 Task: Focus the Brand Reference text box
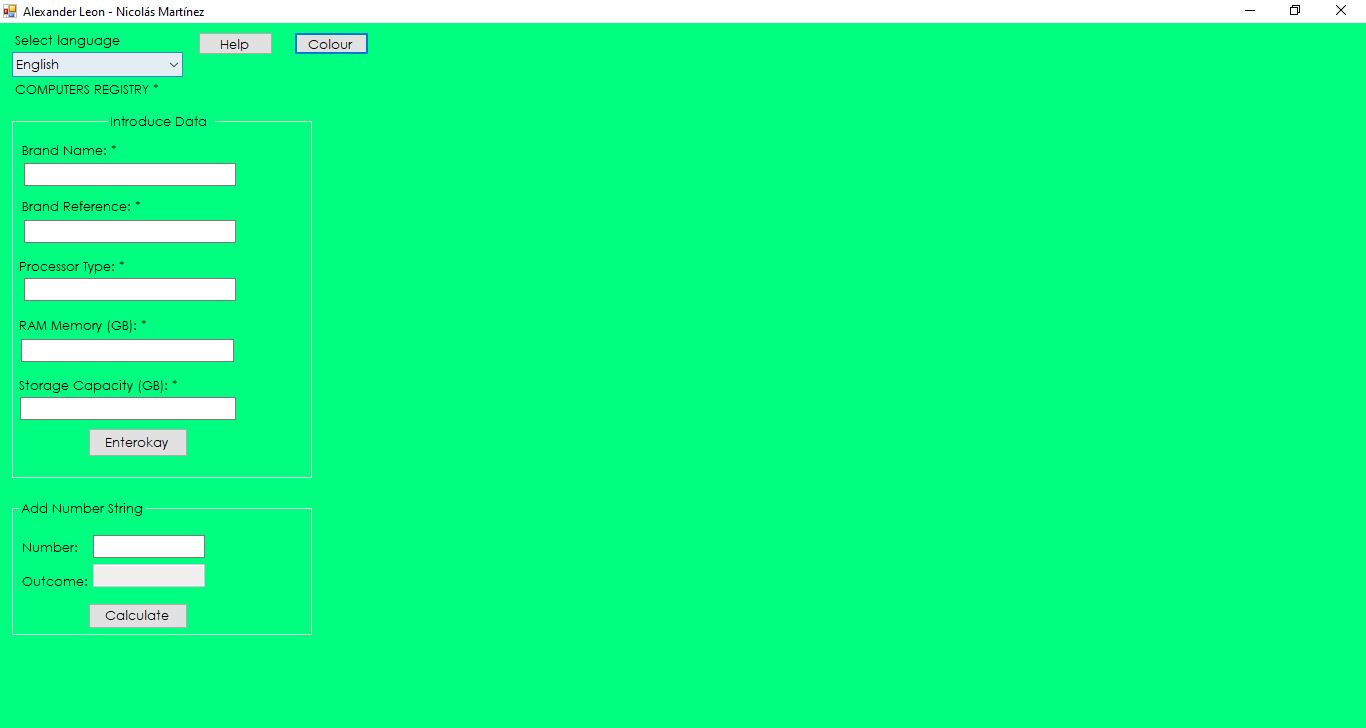coord(129,231)
